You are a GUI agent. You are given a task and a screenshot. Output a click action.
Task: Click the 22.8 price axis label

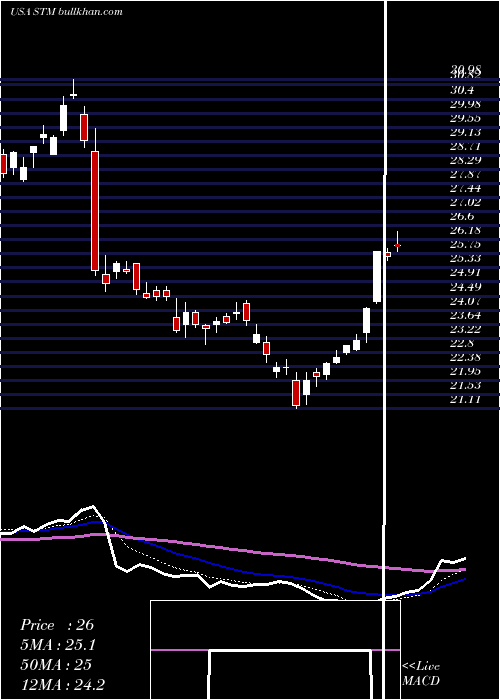pyautogui.click(x=462, y=343)
